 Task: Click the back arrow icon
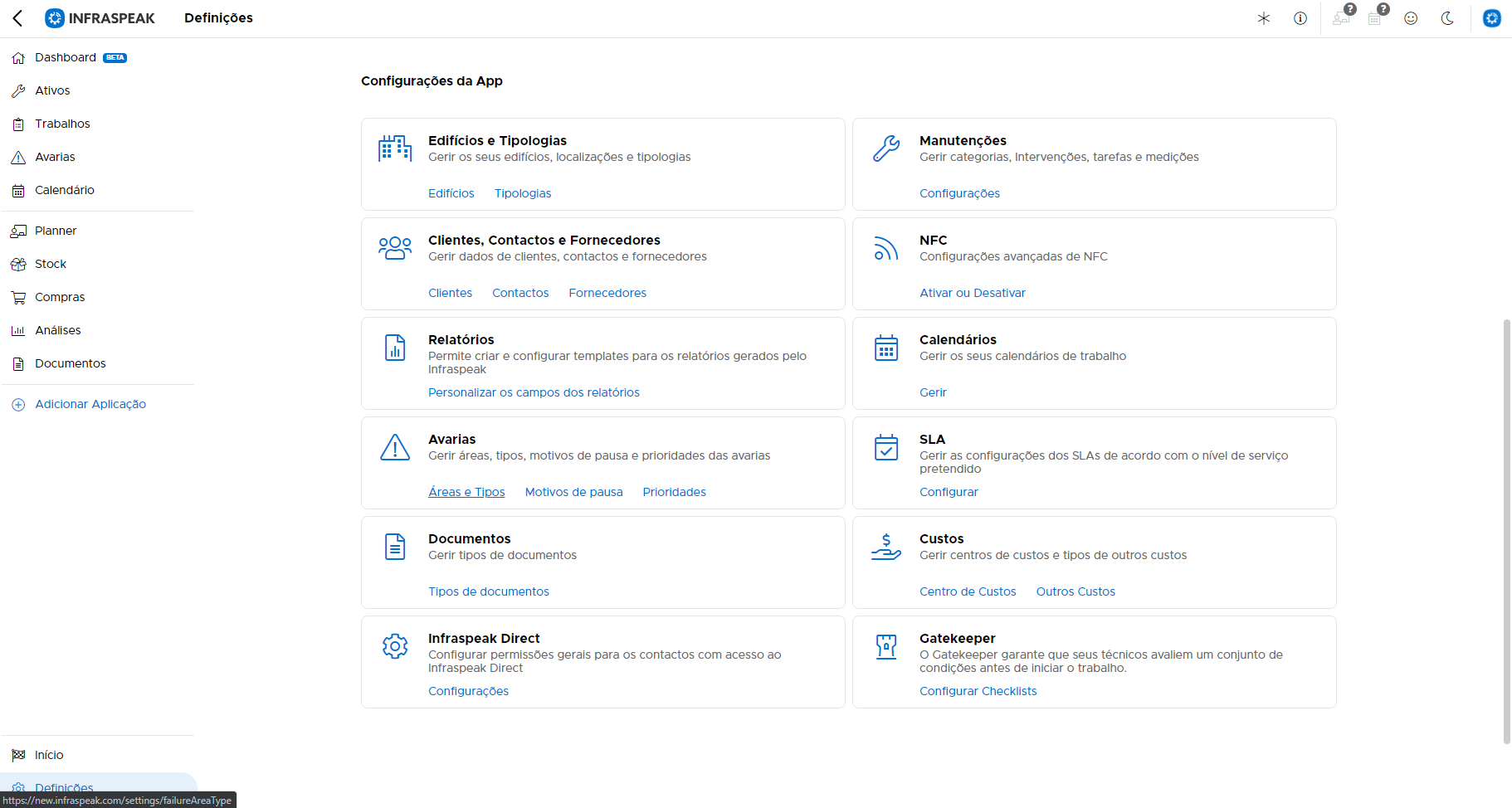[x=17, y=18]
